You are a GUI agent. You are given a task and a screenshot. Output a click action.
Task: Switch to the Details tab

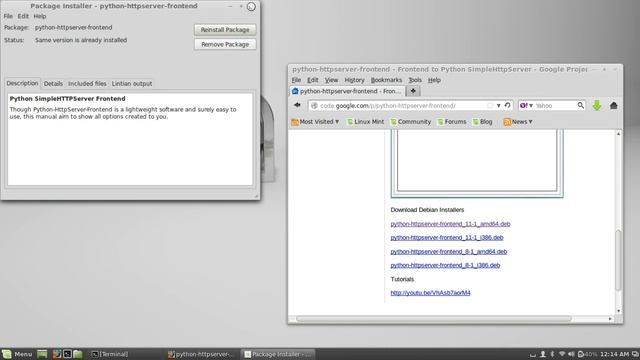(53, 84)
